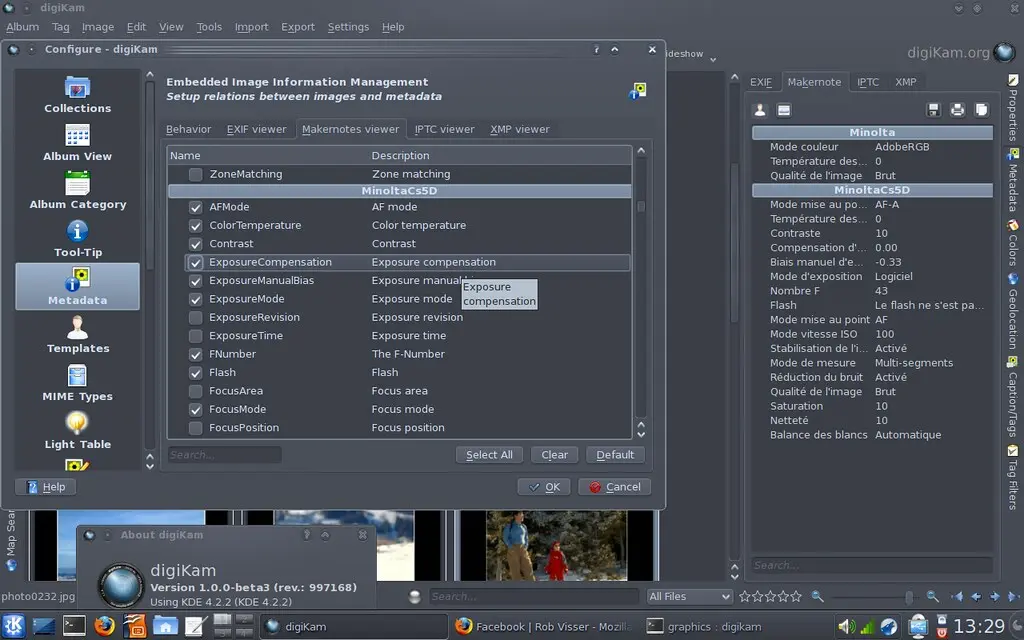Disable the Contrast checkbox
Viewport: 1024px width, 640px height.
[195, 244]
